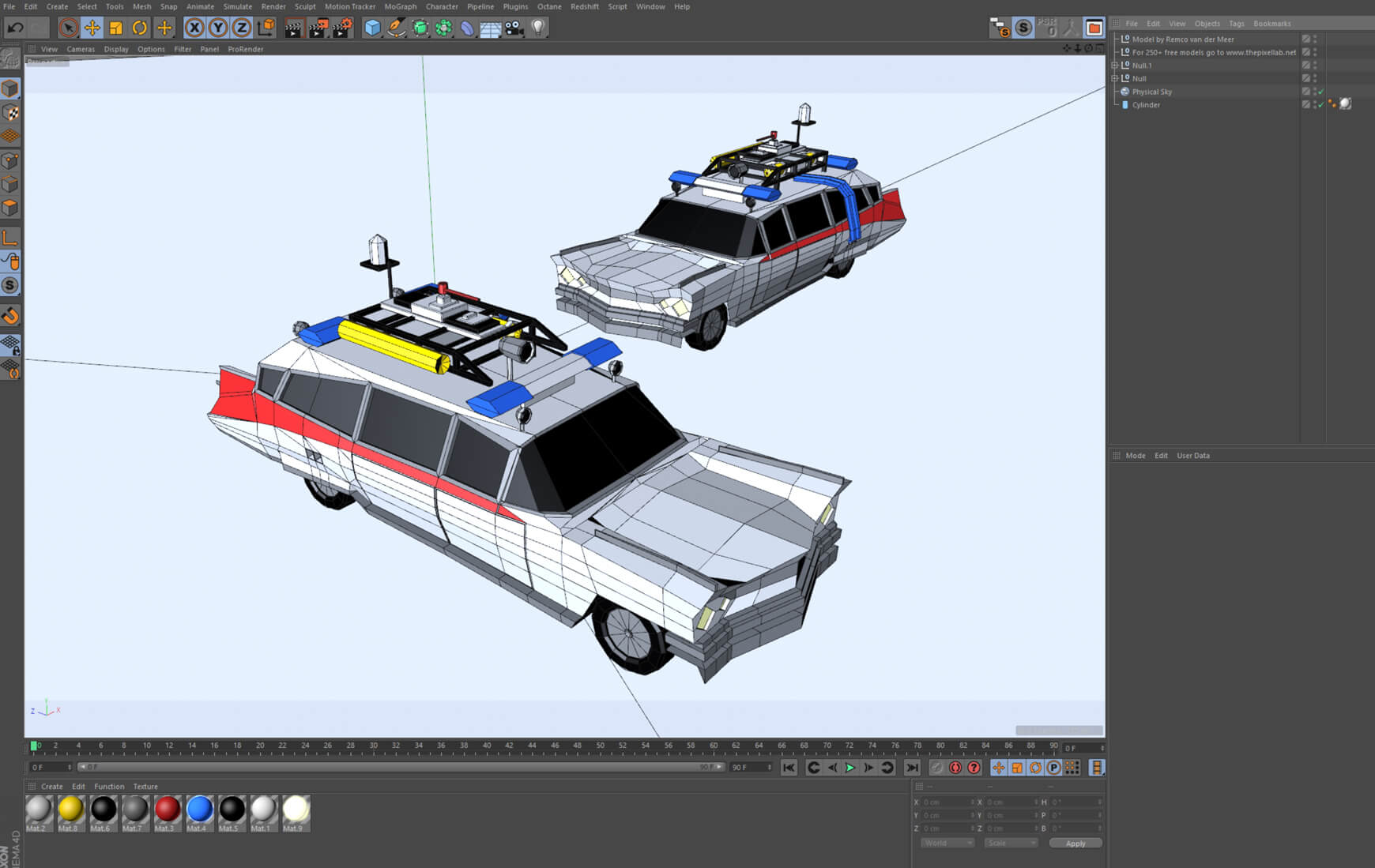This screenshot has height=868, width=1375.
Task: Toggle Z axis lock
Action: click(242, 28)
